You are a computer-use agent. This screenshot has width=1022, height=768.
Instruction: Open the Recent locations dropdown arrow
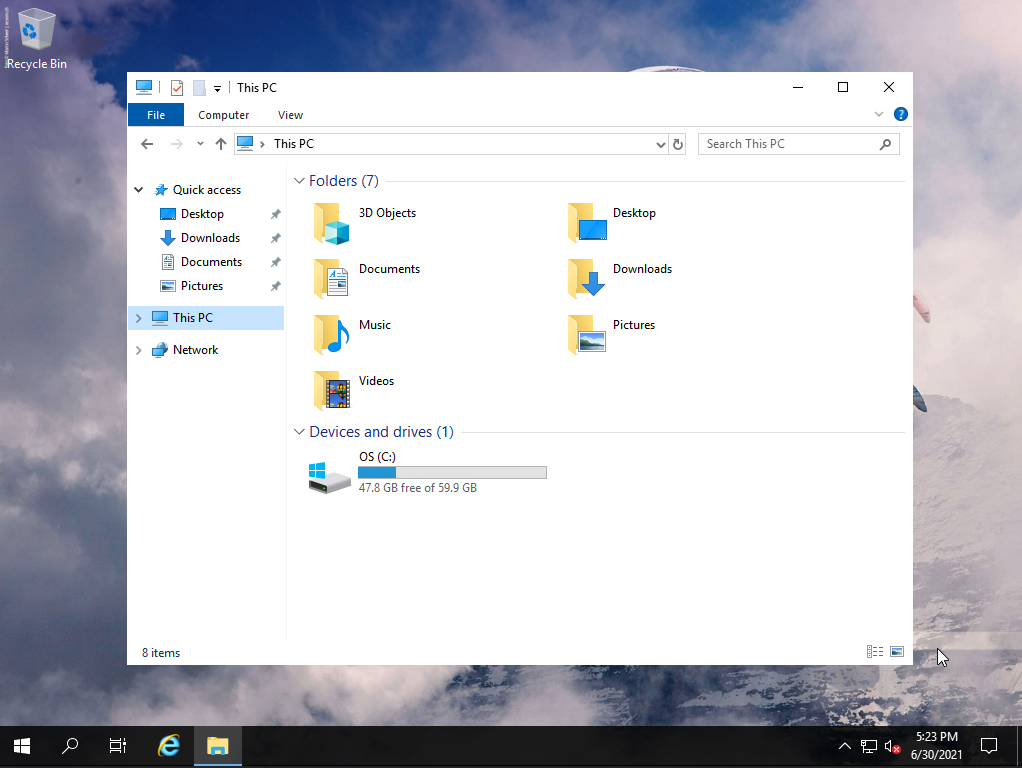(x=200, y=144)
